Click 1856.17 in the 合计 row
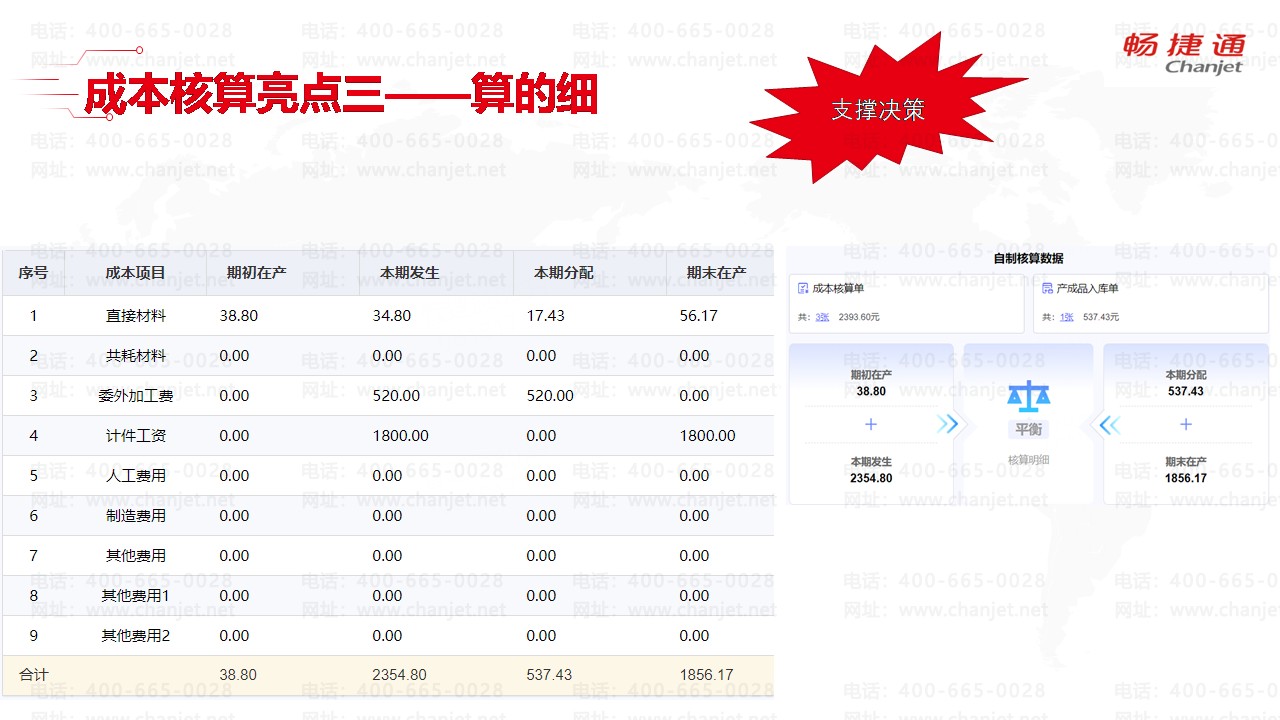This screenshot has height=720, width=1280. point(706,675)
